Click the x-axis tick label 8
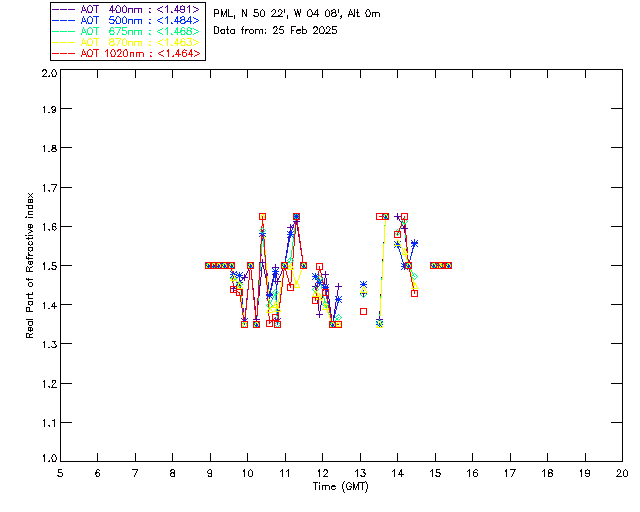 click(173, 473)
